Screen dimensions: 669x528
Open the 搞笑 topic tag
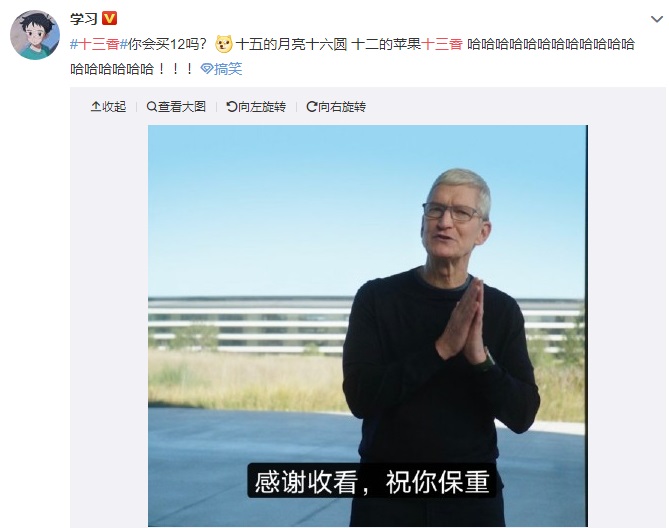(228, 69)
